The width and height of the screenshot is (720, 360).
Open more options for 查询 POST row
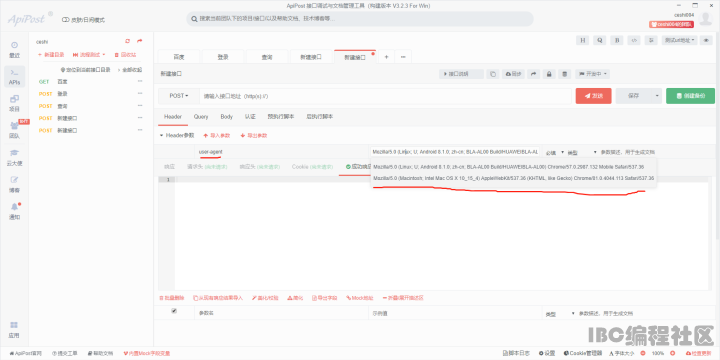point(140,106)
